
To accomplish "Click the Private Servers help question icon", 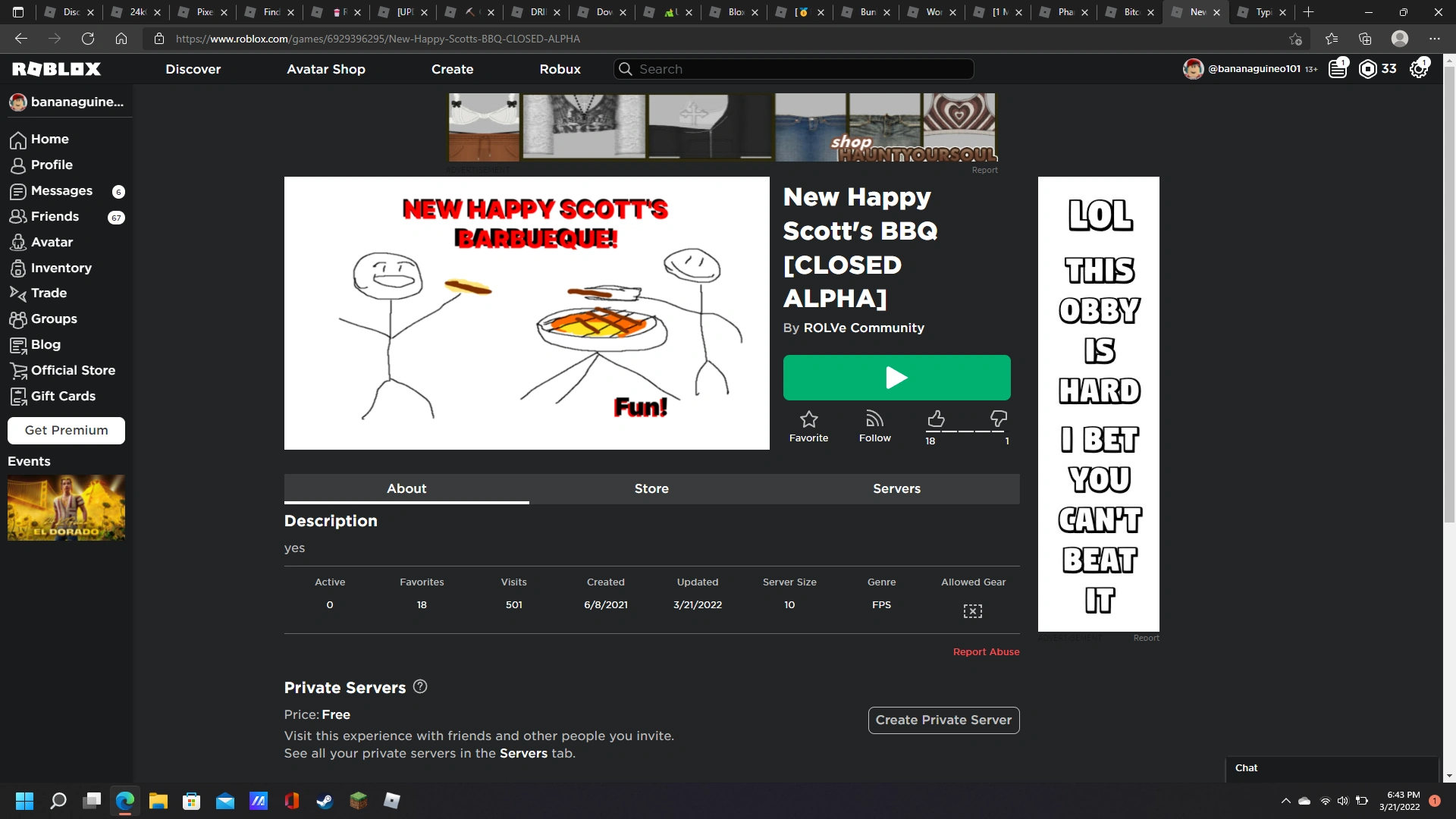I will pos(420,687).
